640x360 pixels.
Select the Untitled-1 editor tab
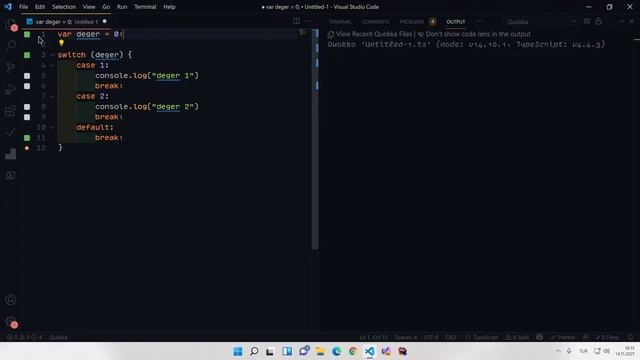tap(67, 22)
